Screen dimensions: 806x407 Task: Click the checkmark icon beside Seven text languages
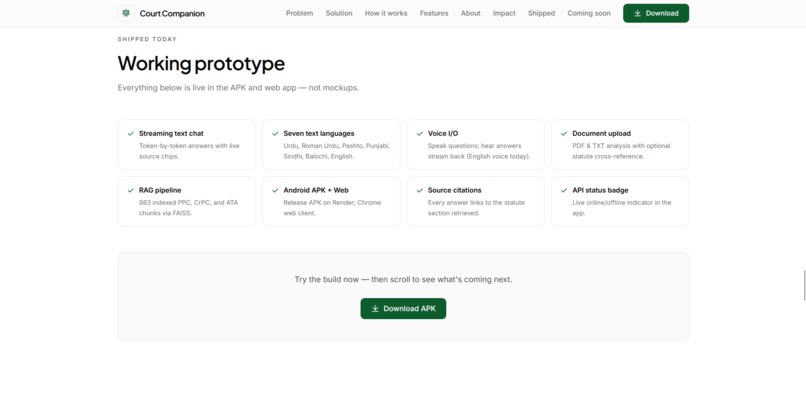(x=275, y=134)
